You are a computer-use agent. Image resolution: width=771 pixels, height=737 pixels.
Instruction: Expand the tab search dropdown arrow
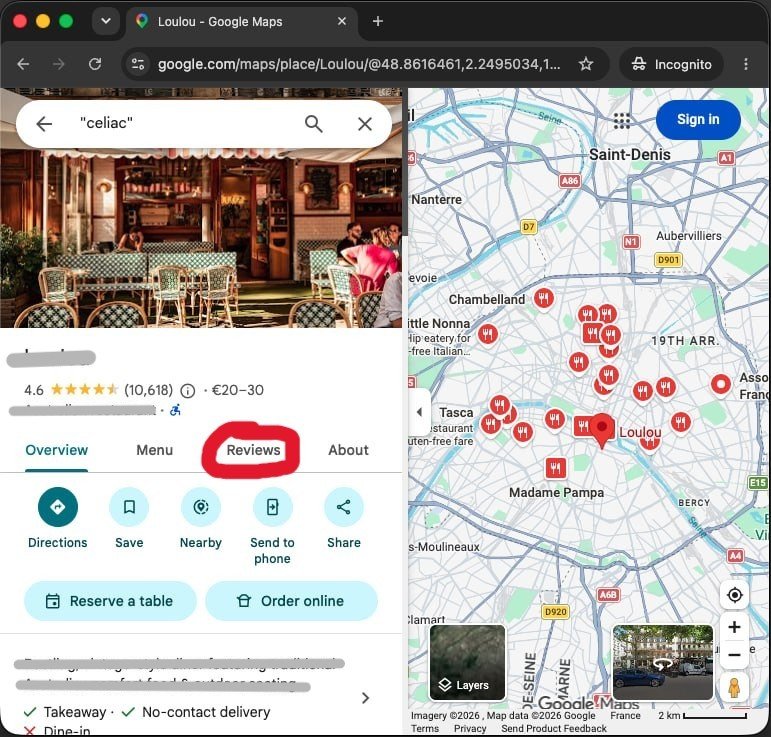tap(106, 21)
